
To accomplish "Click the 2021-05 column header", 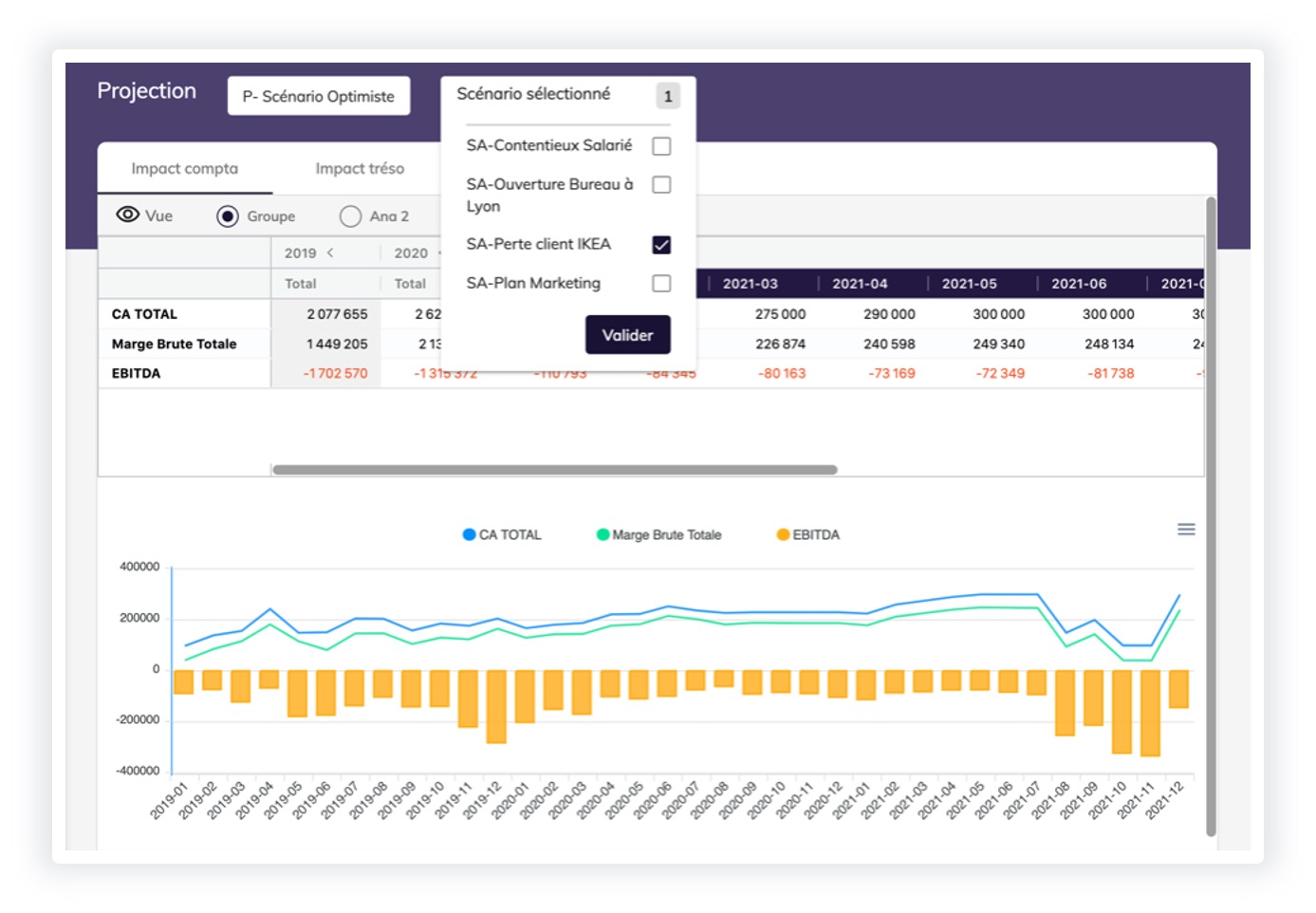I will click(x=970, y=284).
